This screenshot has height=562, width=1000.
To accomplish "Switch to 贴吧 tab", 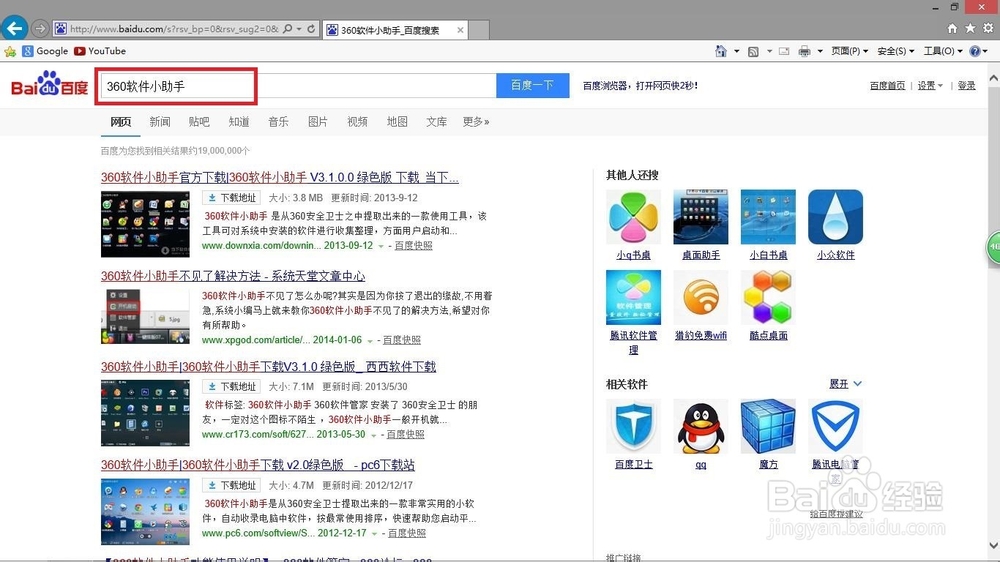I will [199, 121].
